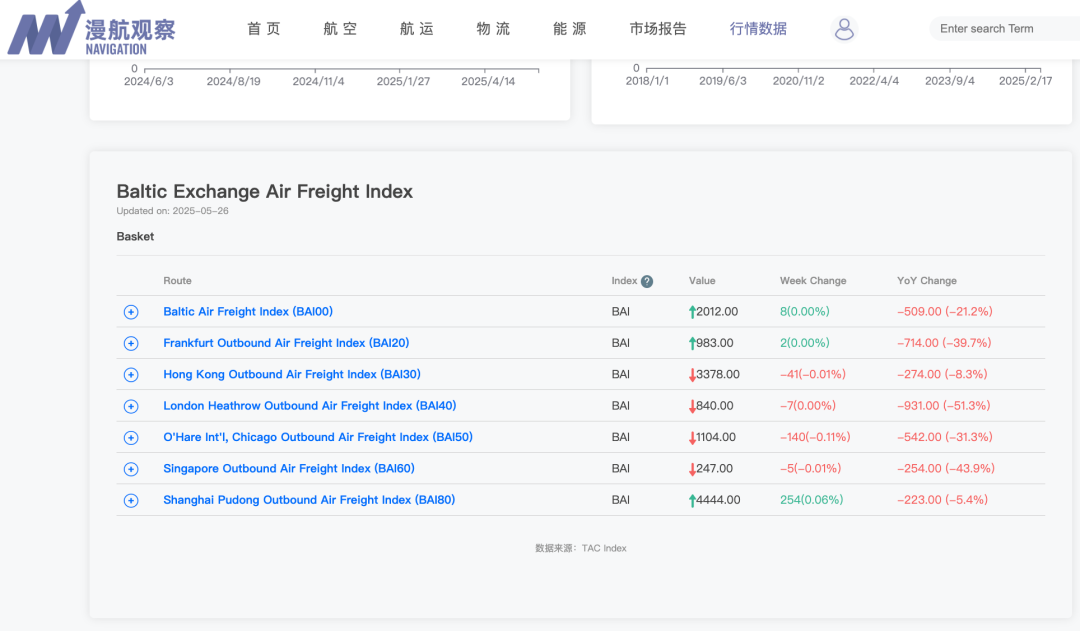
Task: Click the value 840.00 in the London row
Action: pos(715,406)
